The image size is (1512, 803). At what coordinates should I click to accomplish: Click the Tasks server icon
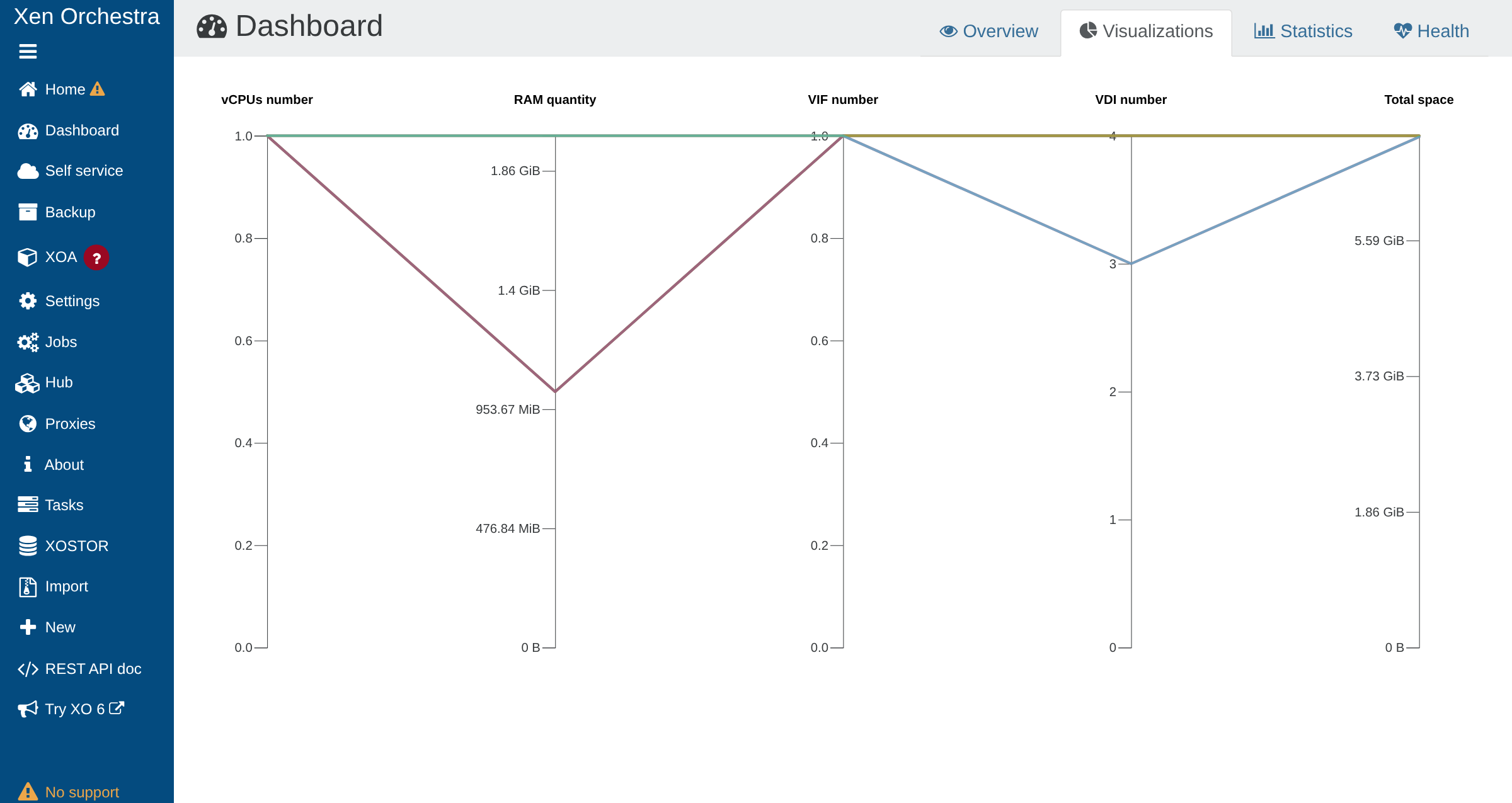click(28, 505)
